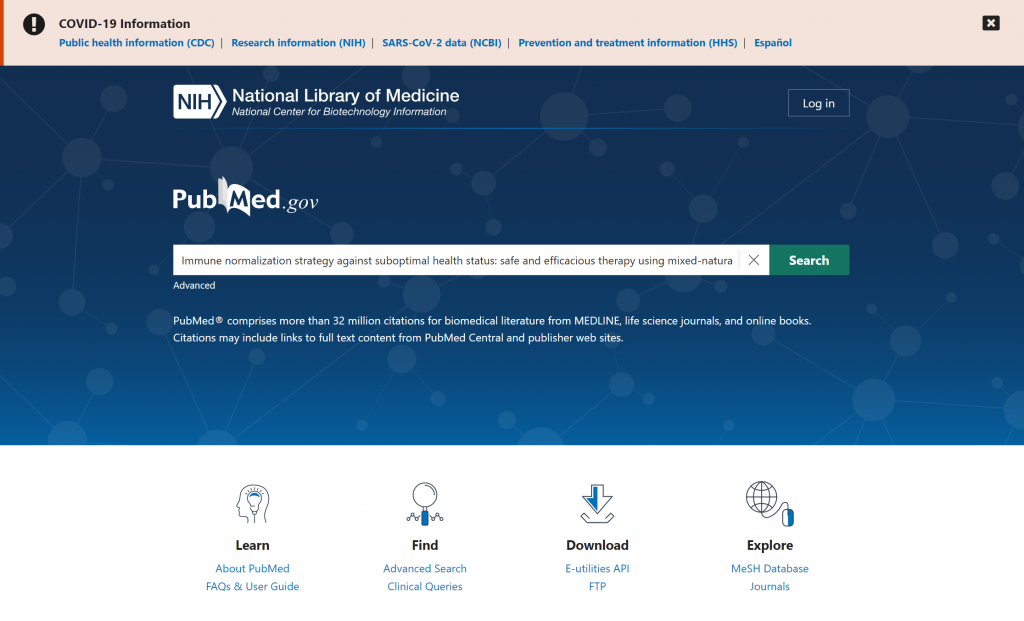Screen dimensions: 1024x621
Task: Open the Clinical Queries link
Action: [424, 586]
